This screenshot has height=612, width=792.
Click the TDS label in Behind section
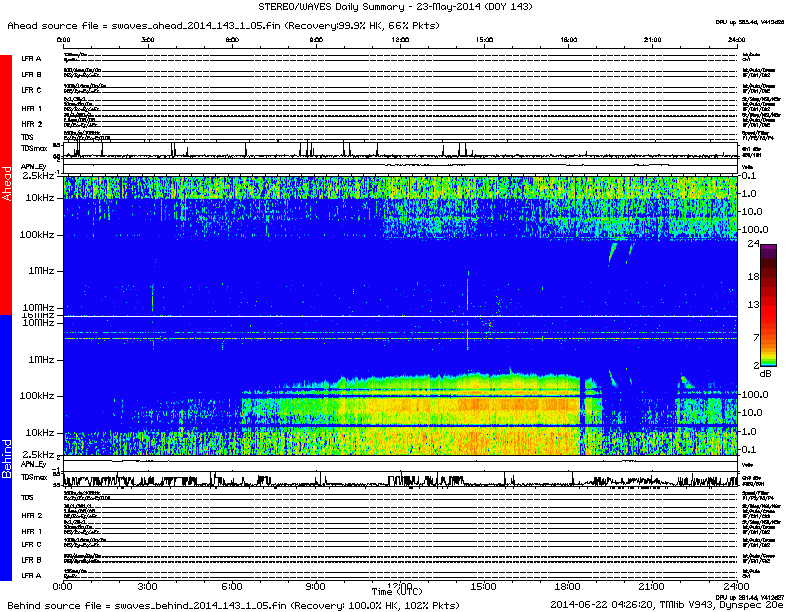pyautogui.click(x=27, y=497)
